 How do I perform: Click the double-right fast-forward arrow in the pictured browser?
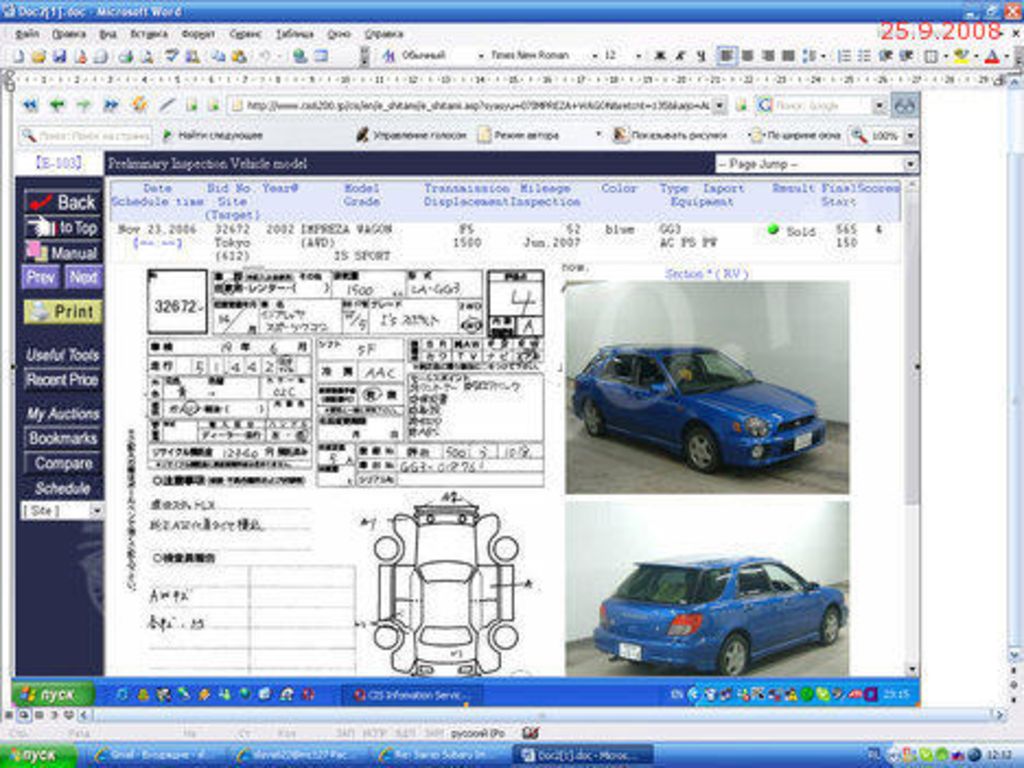click(x=111, y=104)
